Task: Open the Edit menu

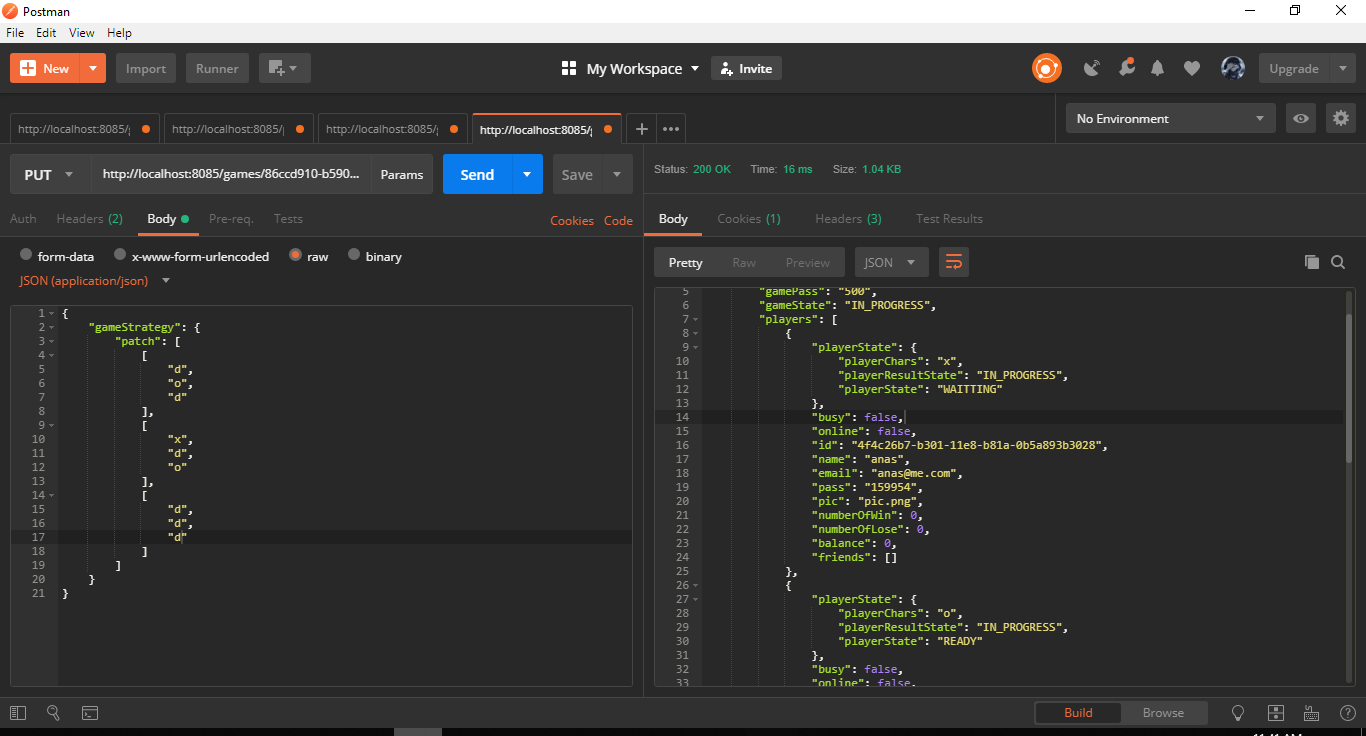Action: coord(46,33)
